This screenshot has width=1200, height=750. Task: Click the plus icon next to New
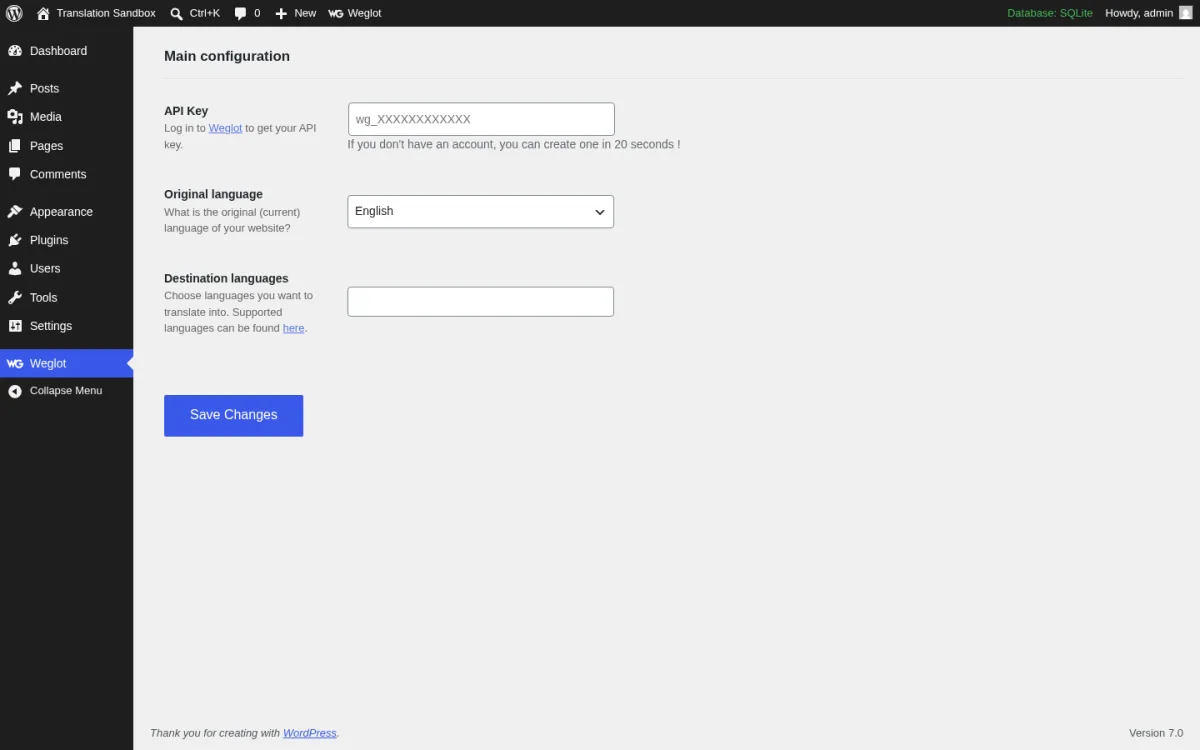point(281,14)
